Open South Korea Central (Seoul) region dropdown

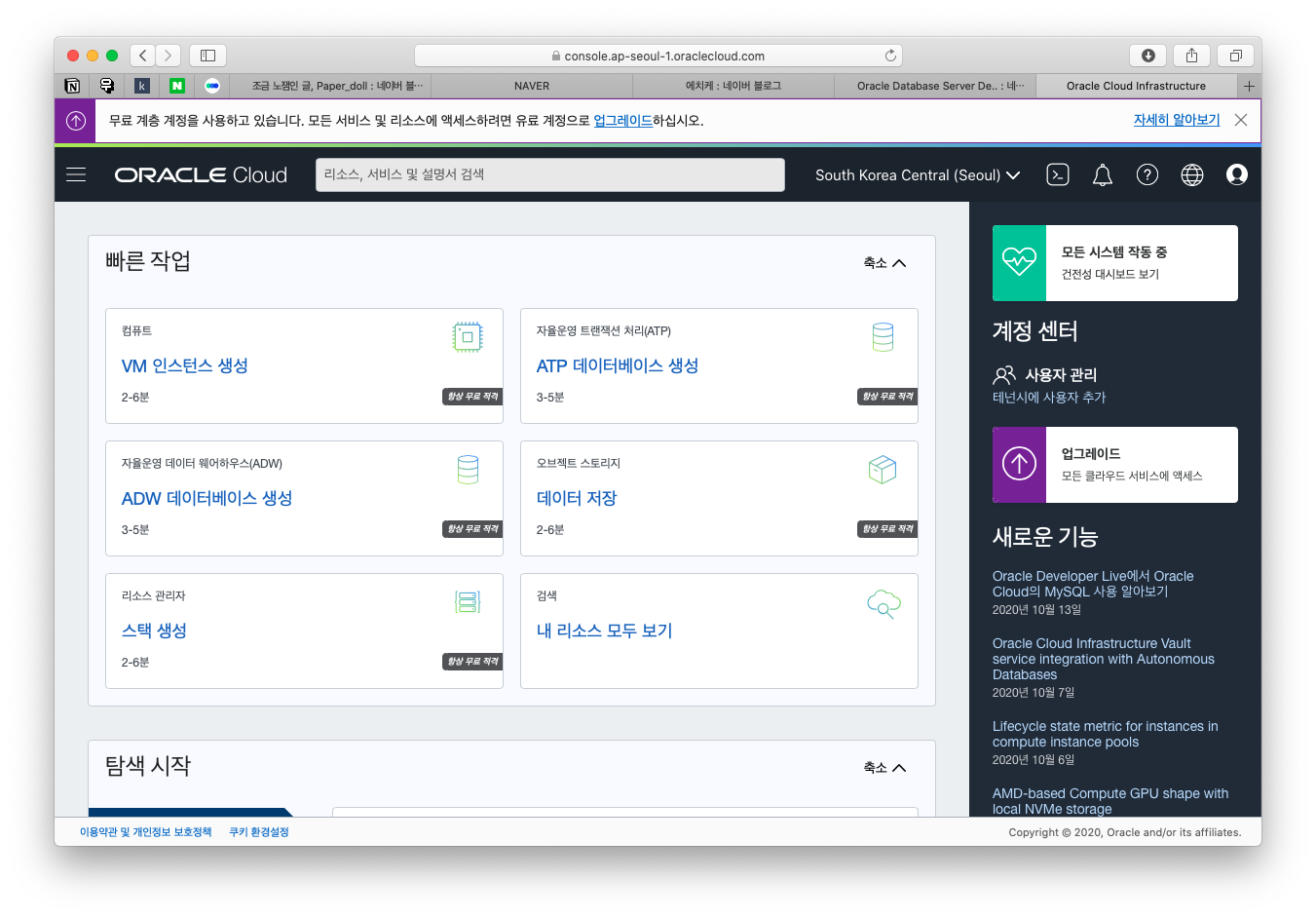[918, 175]
